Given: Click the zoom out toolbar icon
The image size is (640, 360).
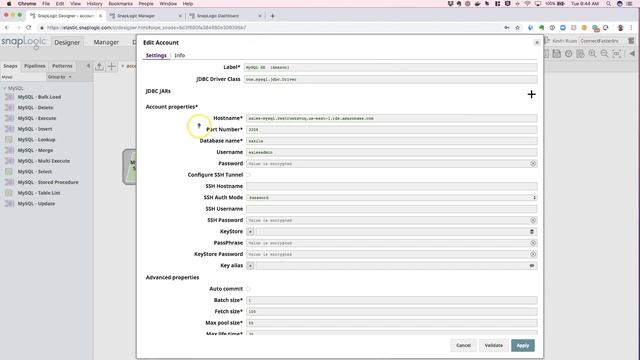Looking at the screenshot, I should pyautogui.click(x=604, y=54).
